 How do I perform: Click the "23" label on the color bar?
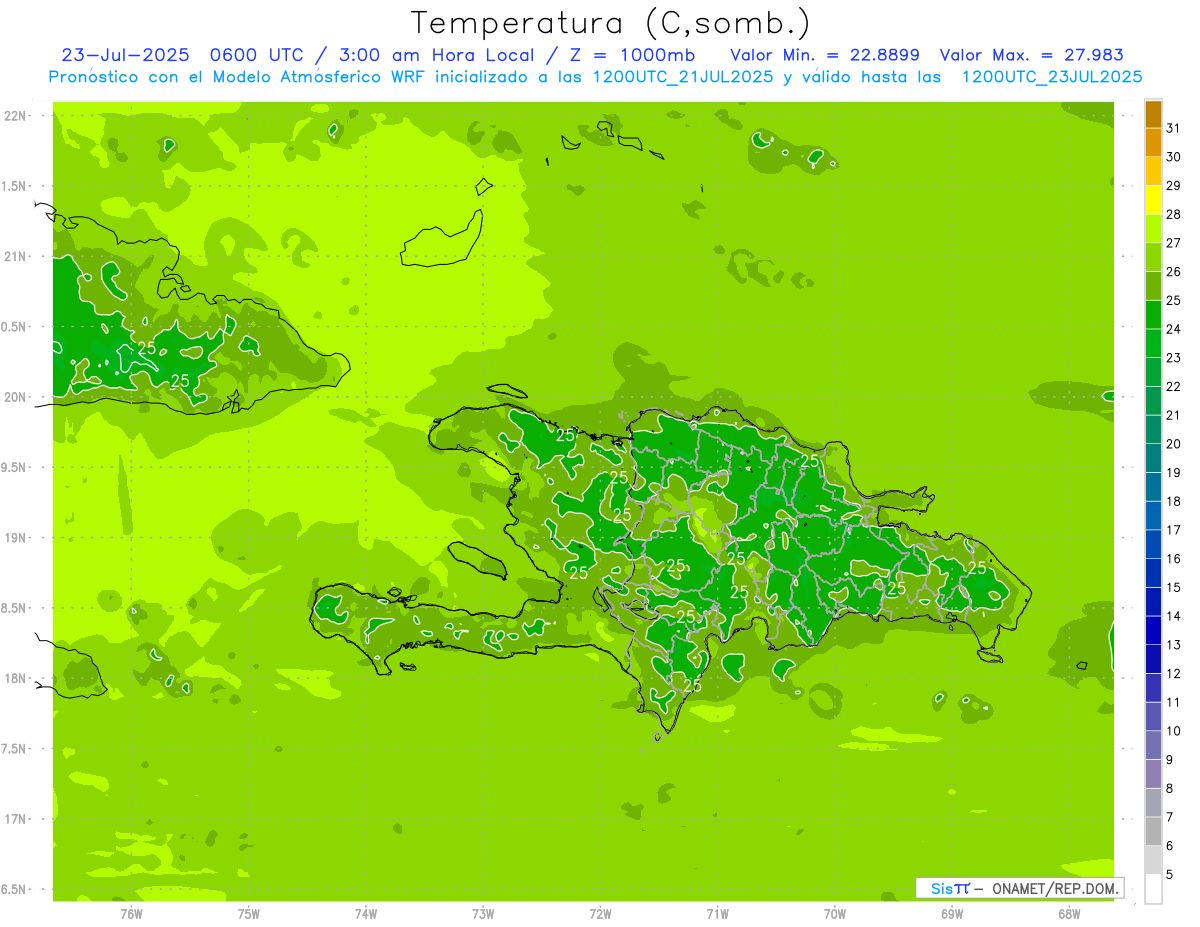1174,358
